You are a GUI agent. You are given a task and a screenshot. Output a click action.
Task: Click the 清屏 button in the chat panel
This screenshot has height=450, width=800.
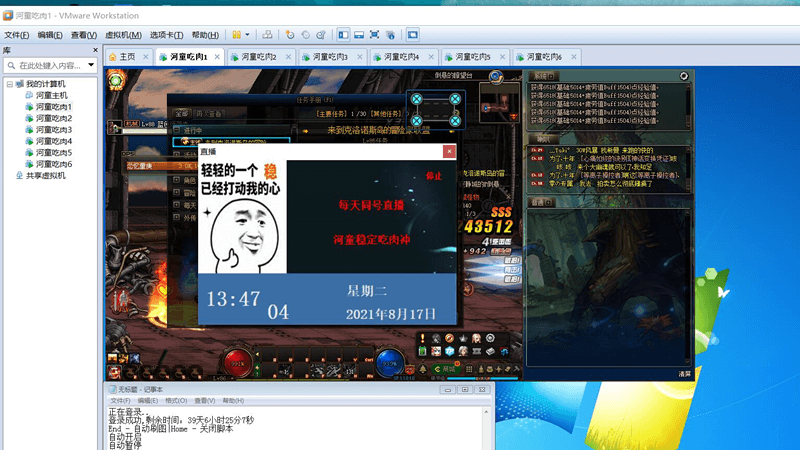[x=684, y=374]
